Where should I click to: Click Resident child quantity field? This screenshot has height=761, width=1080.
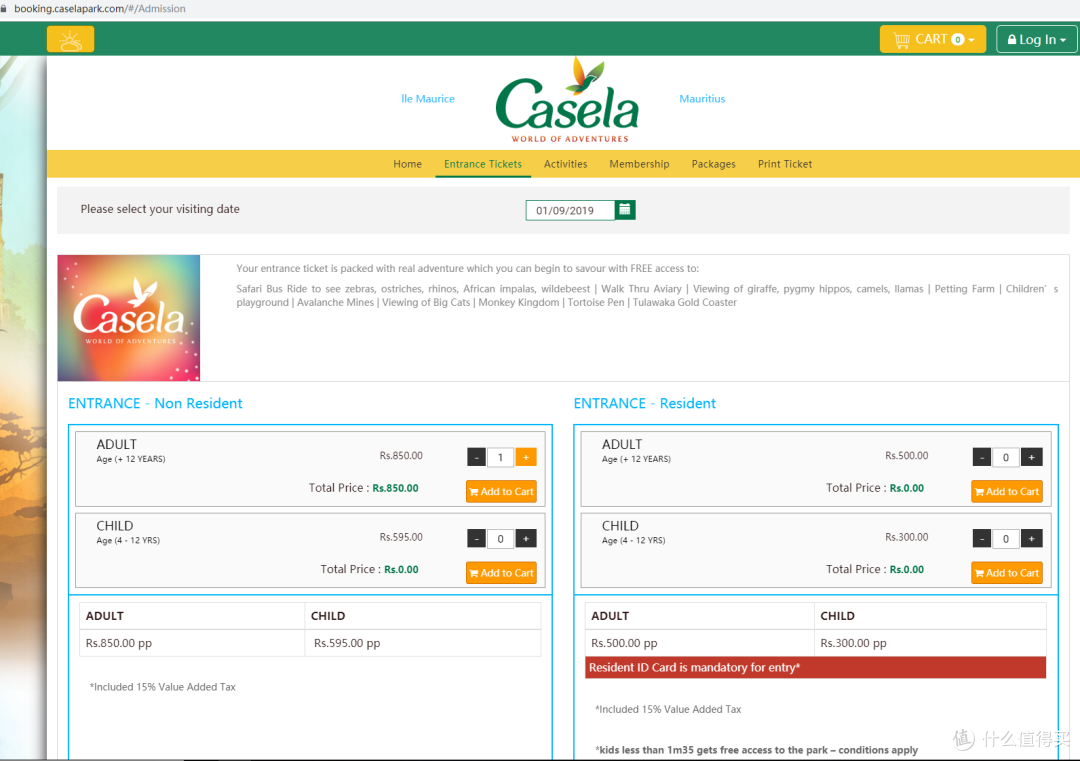click(1006, 539)
